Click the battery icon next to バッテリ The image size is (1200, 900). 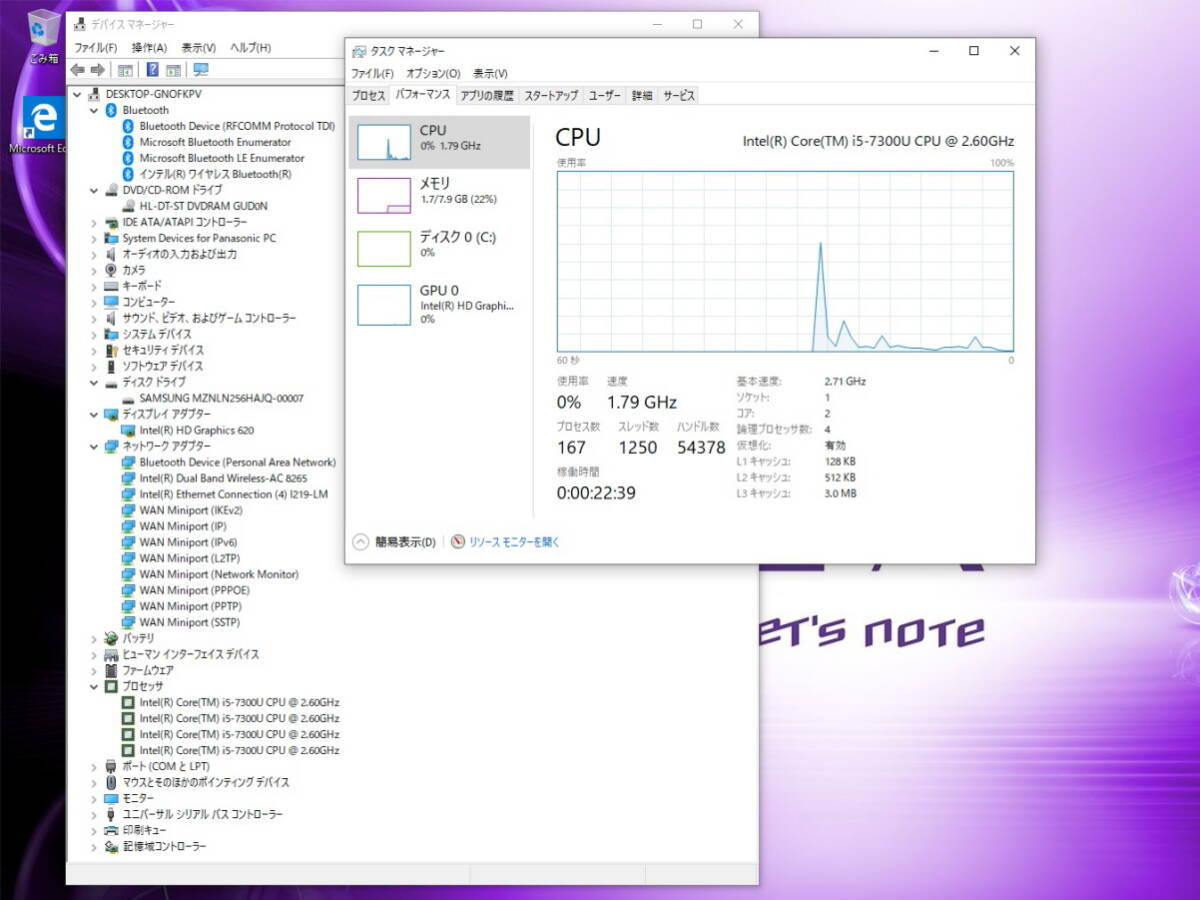(x=111, y=638)
